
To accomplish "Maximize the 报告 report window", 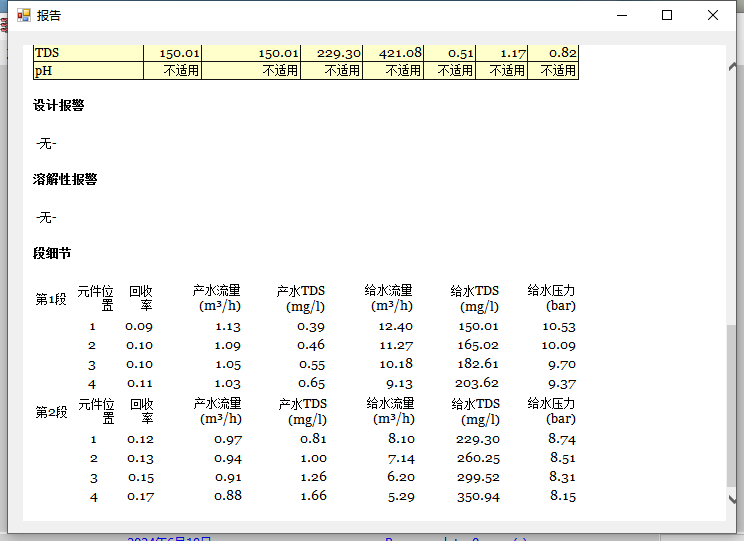I will 667,15.
